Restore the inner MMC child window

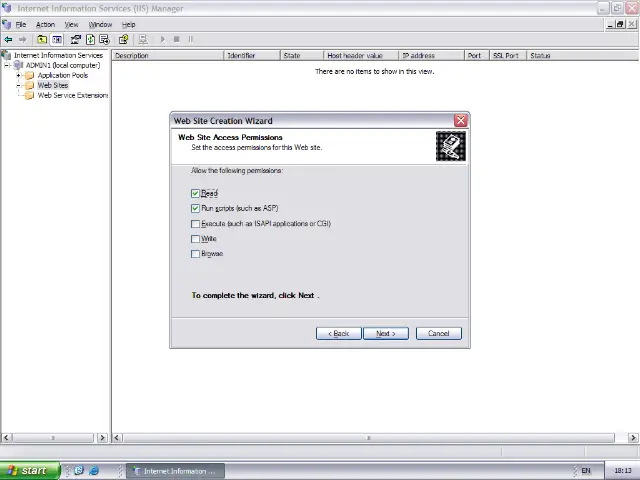coord(620,24)
